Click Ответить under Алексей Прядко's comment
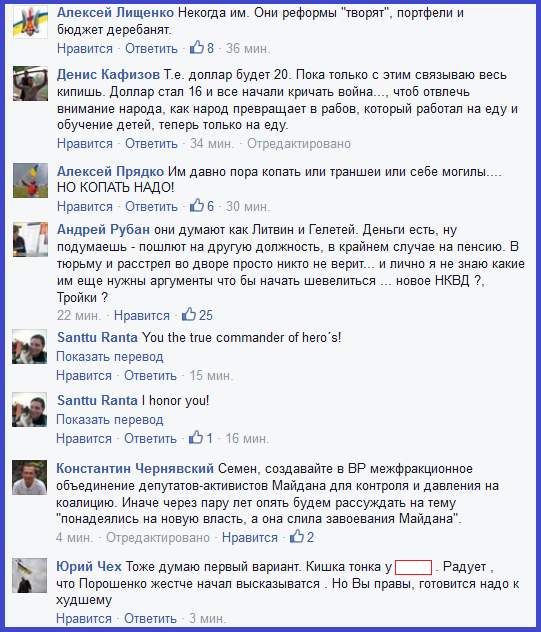Screen dimensions: 541x632 point(151,207)
